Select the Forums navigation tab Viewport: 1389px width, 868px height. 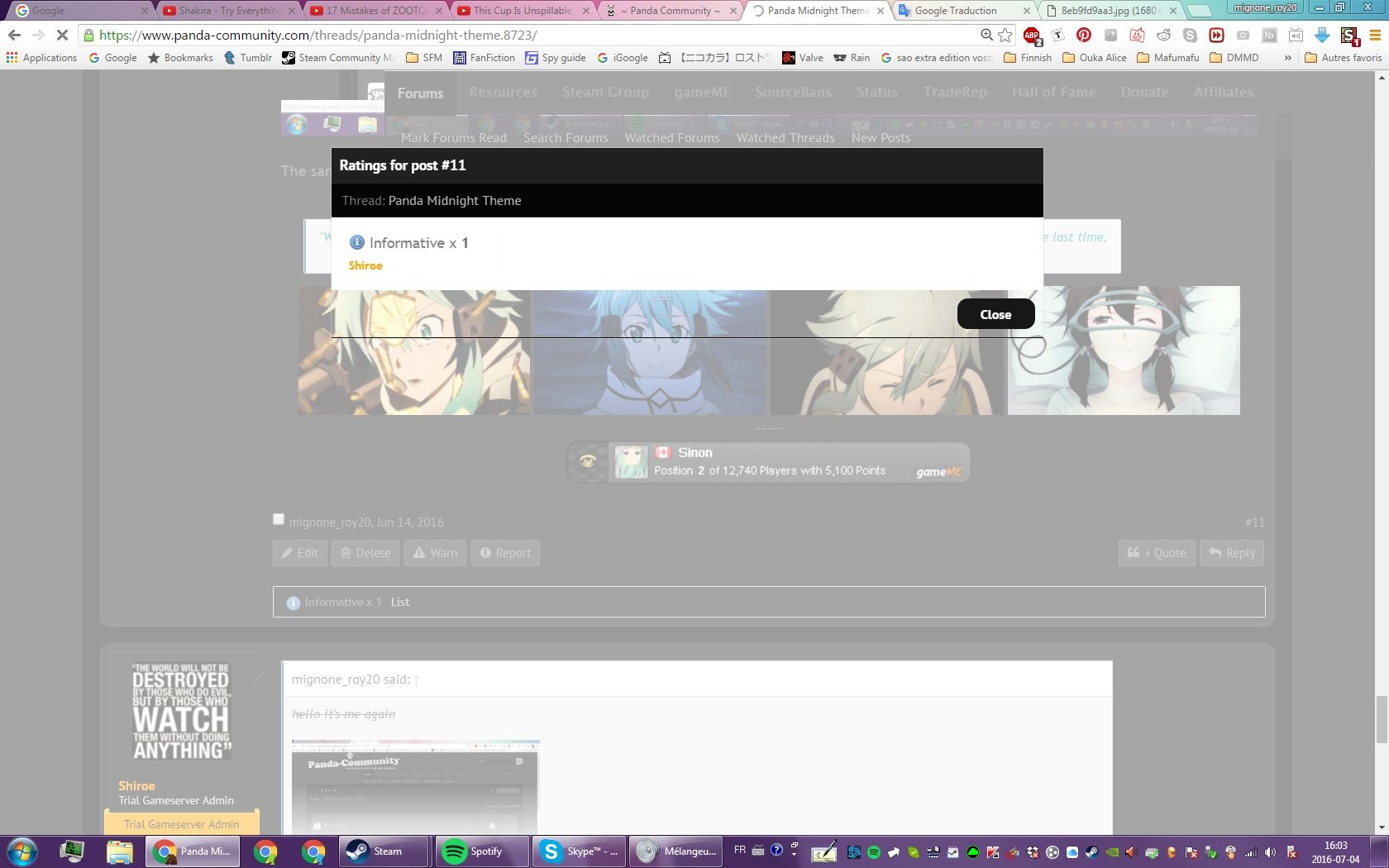(x=420, y=93)
